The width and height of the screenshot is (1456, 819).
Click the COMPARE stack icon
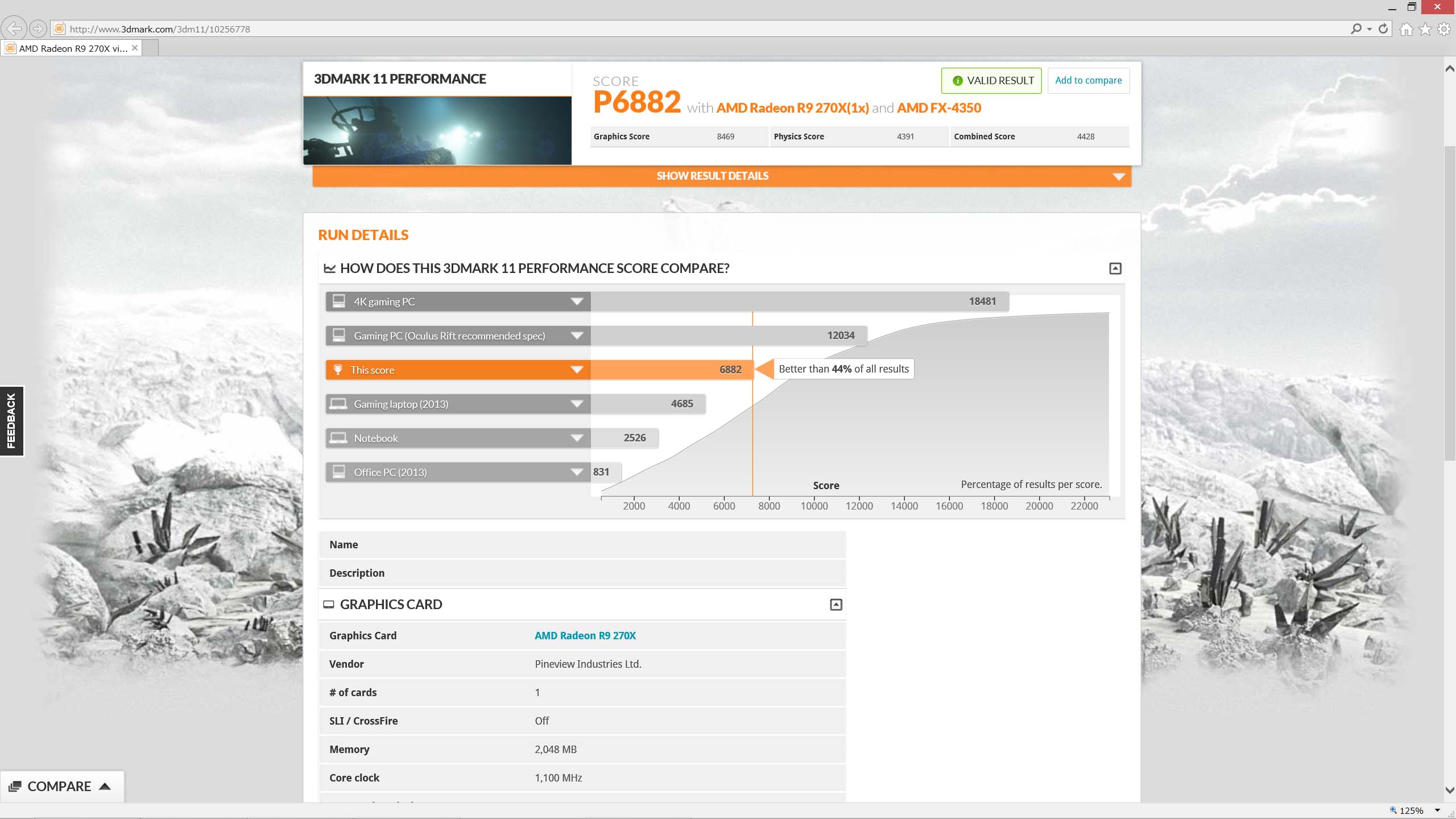(x=15, y=787)
